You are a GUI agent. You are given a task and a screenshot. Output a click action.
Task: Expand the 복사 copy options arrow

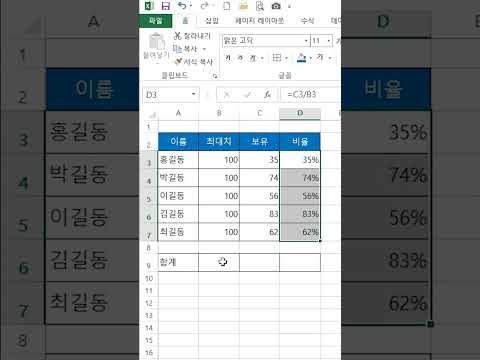coord(204,49)
